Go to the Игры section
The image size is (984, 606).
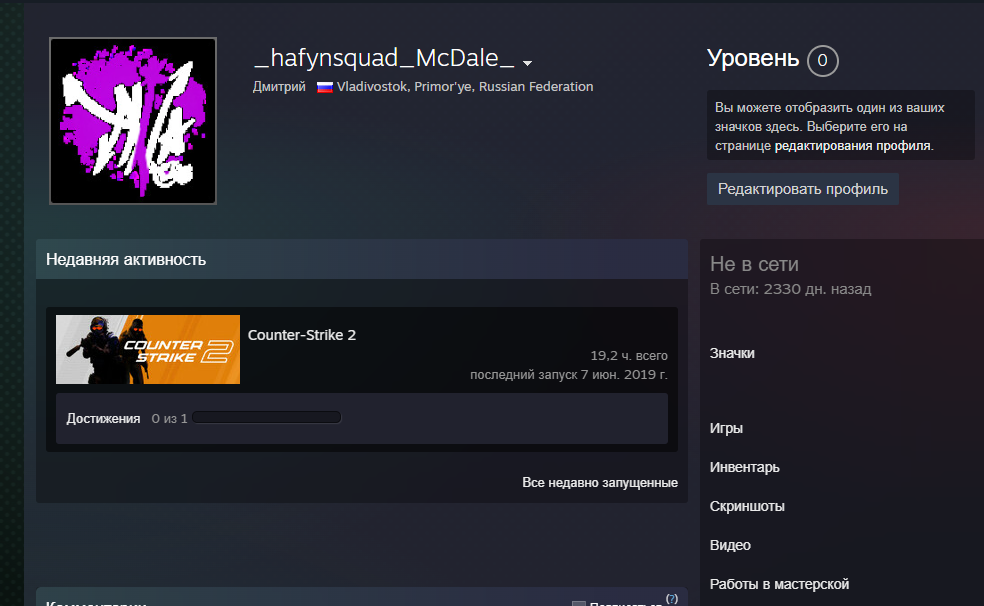pos(726,428)
